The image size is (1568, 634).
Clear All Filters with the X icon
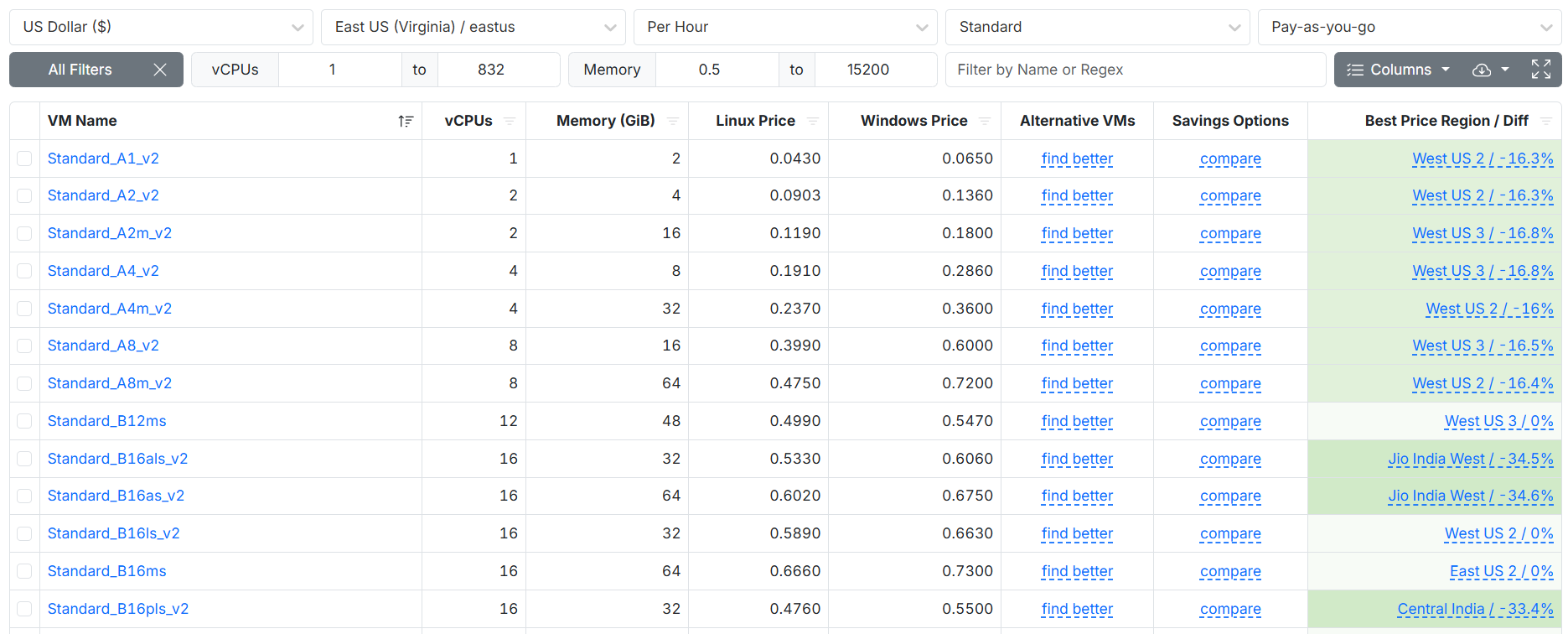tap(160, 70)
